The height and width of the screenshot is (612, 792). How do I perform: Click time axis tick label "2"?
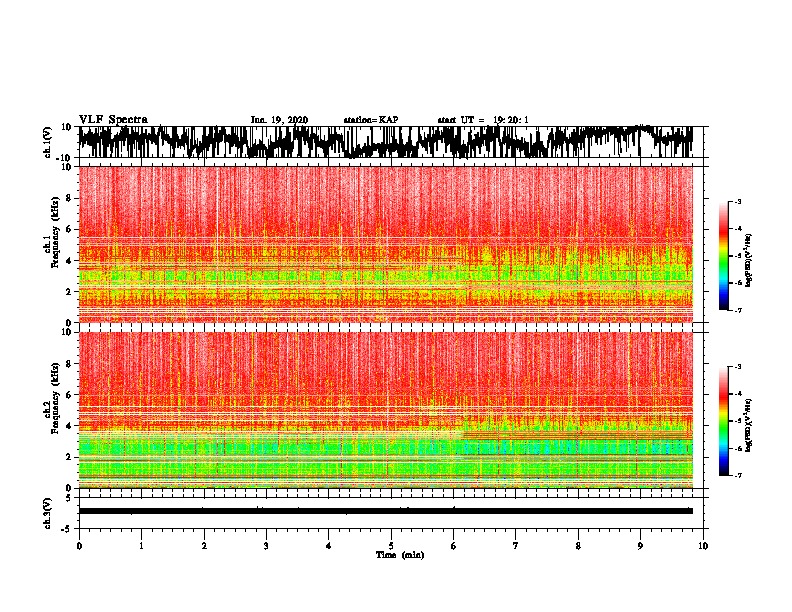[x=204, y=546]
